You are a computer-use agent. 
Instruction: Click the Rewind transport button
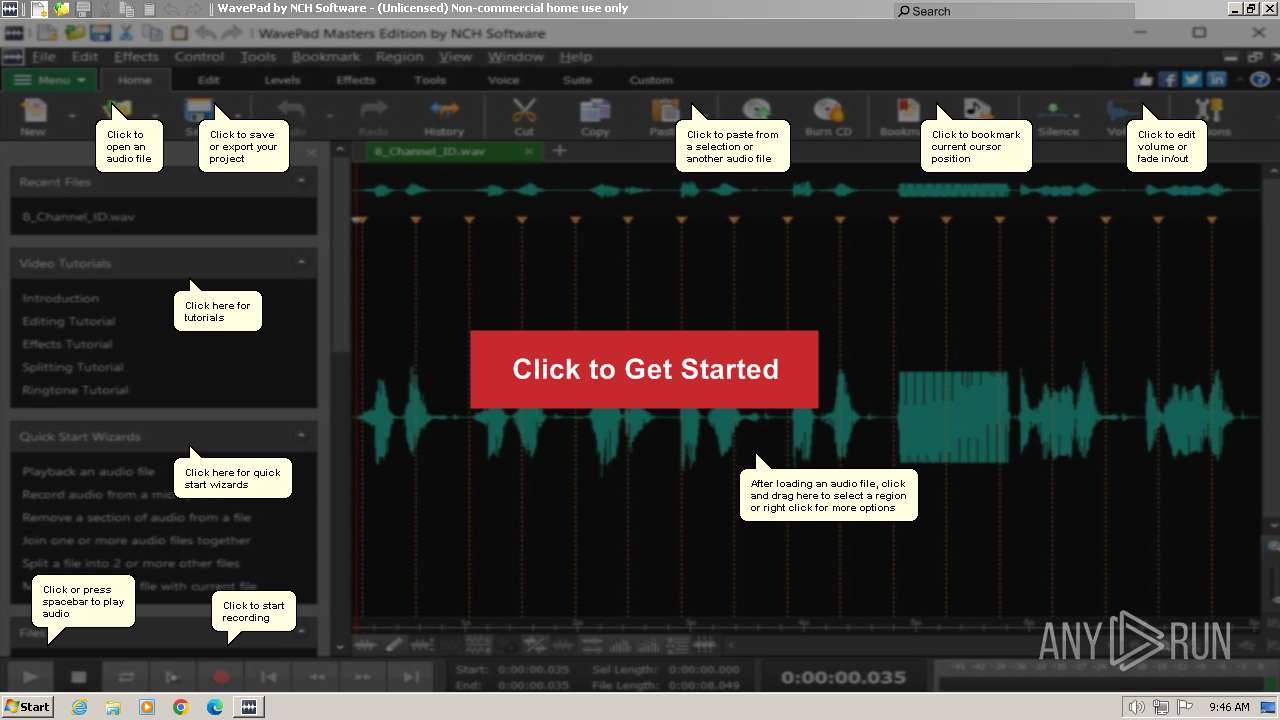tap(316, 677)
